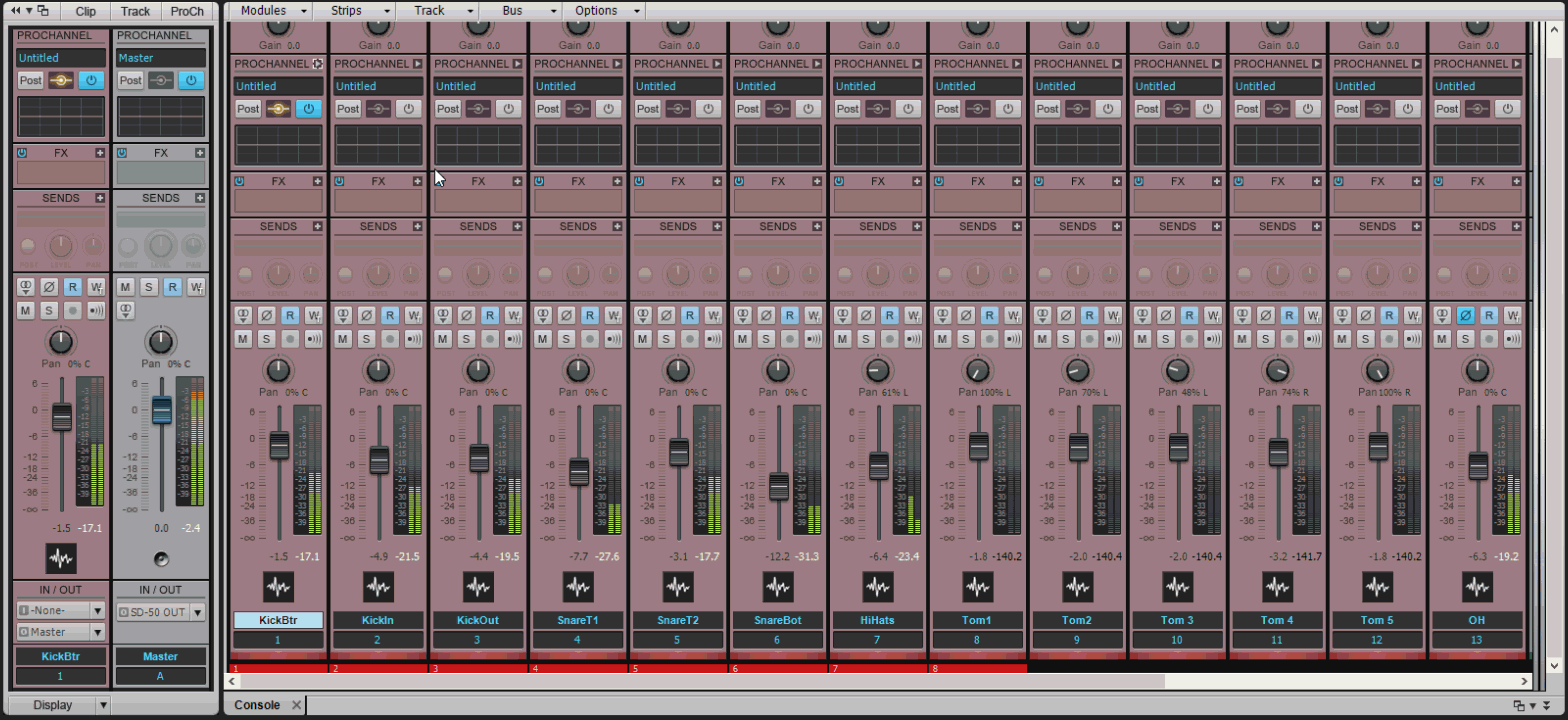The image size is (1568, 720).
Task: Click the Master bus volume fader
Action: pyautogui.click(x=161, y=409)
